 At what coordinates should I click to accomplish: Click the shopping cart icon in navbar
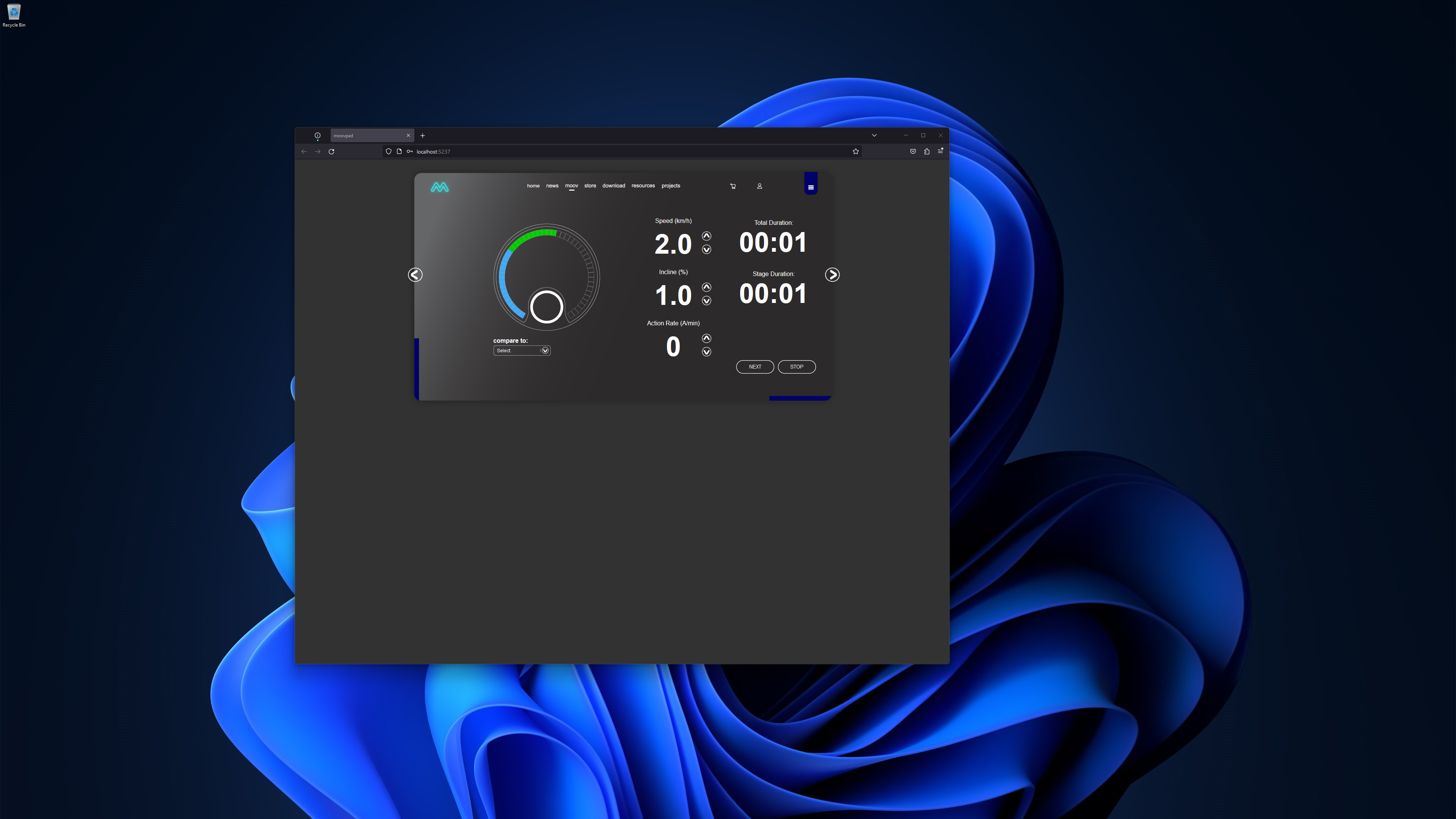point(732,187)
